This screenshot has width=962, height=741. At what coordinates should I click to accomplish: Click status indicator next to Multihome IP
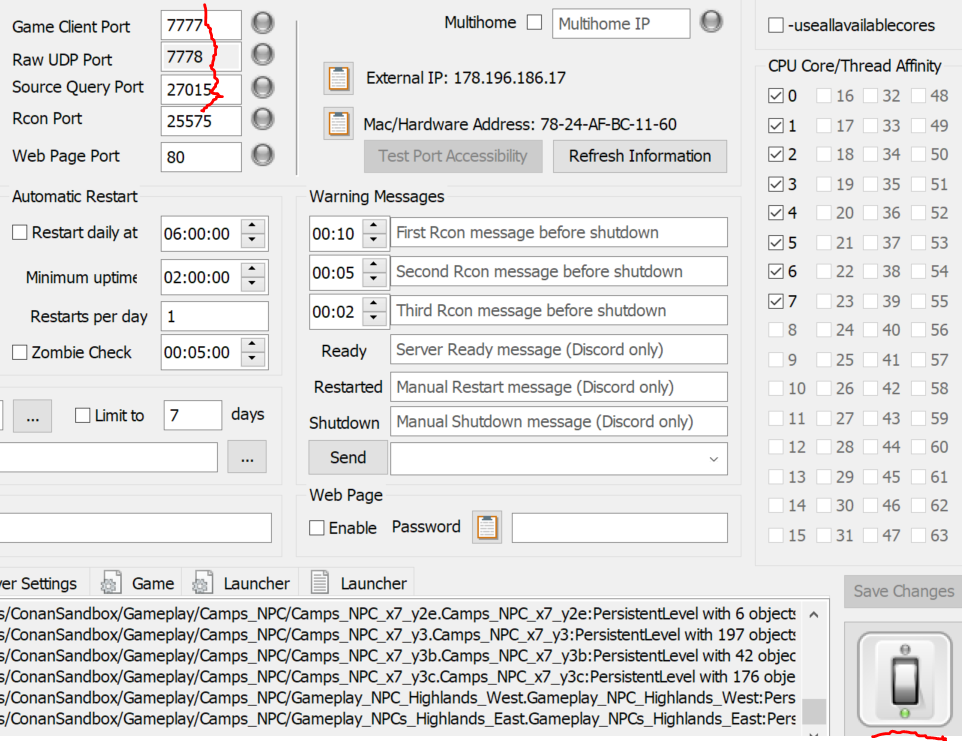[712, 21]
